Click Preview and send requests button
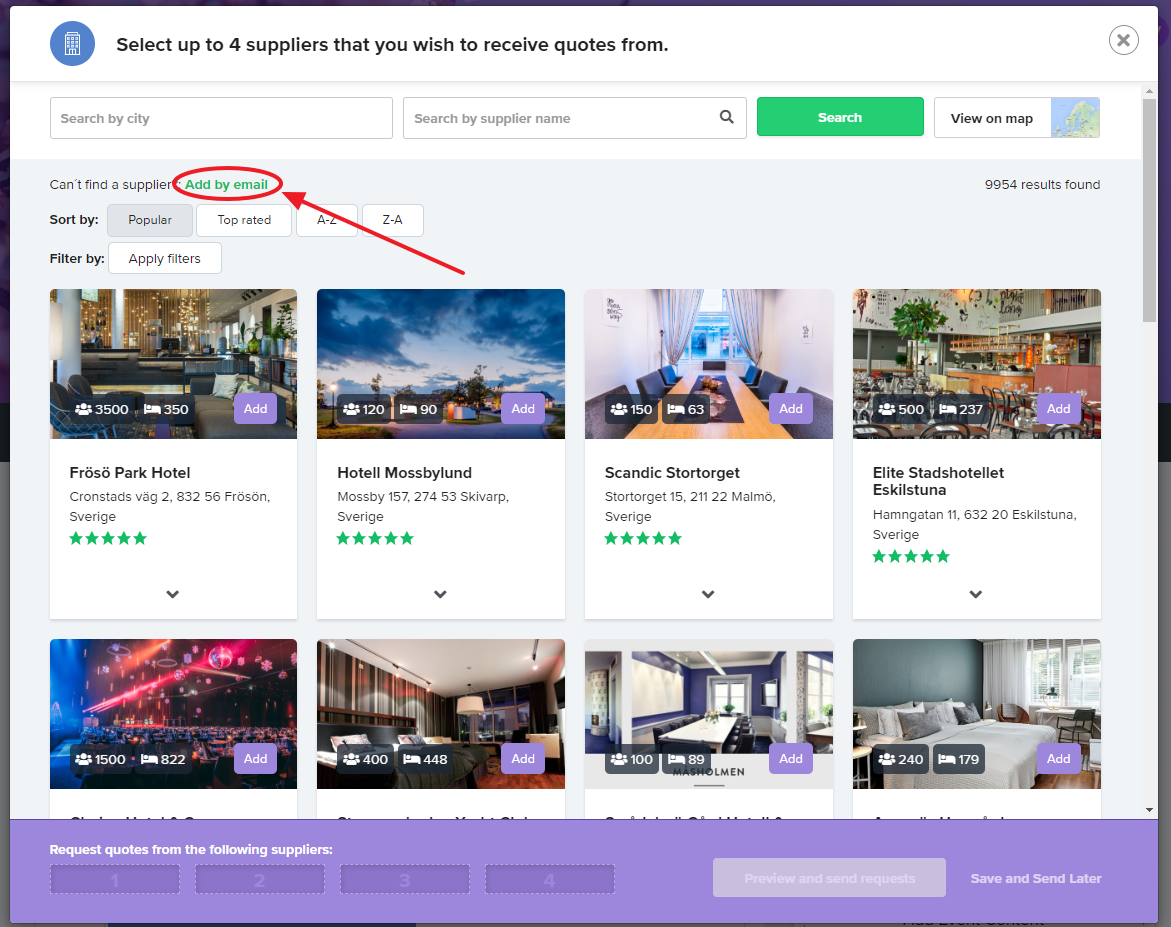 pos(829,878)
